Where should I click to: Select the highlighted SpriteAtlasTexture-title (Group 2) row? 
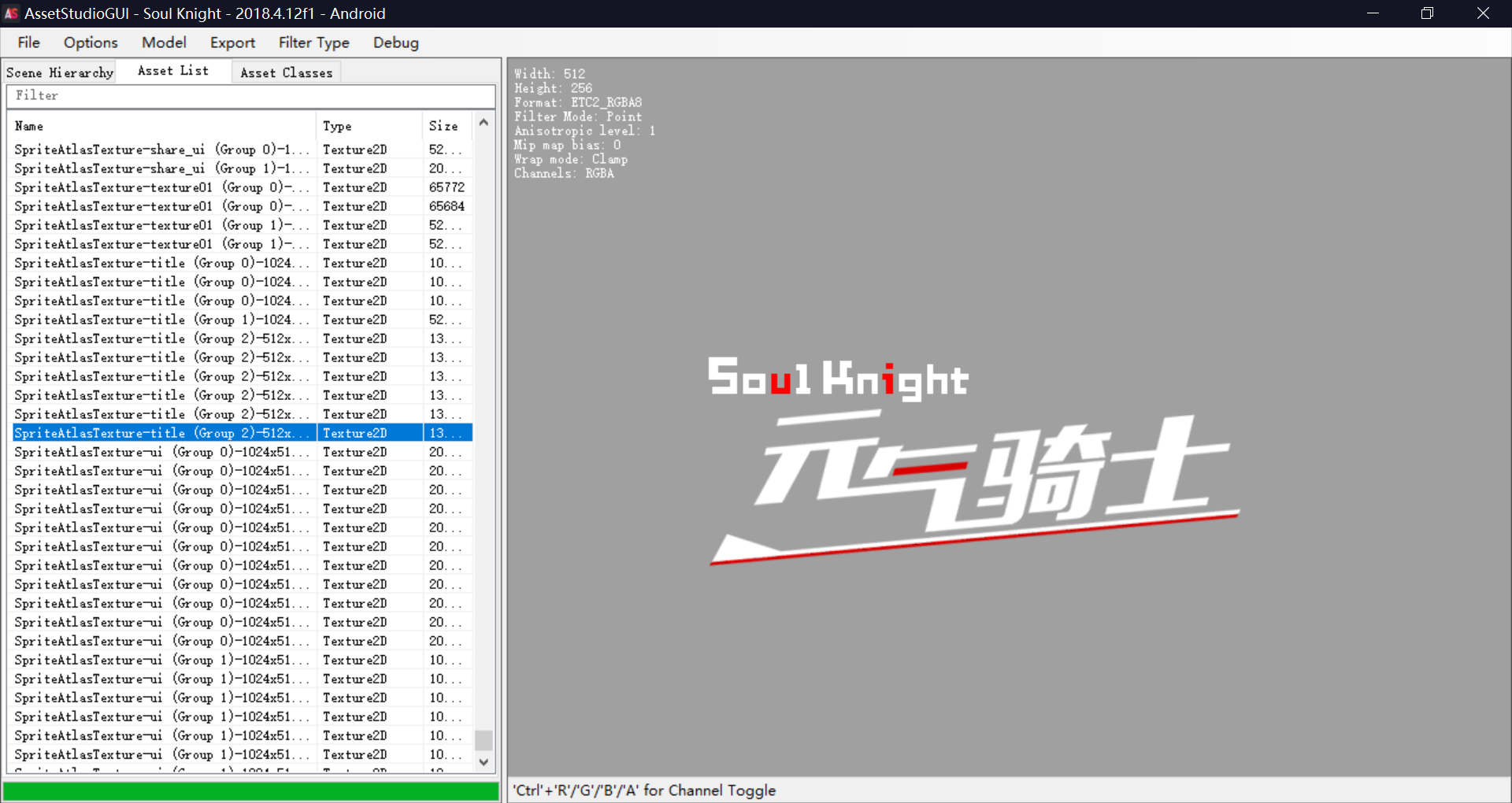tap(243, 433)
